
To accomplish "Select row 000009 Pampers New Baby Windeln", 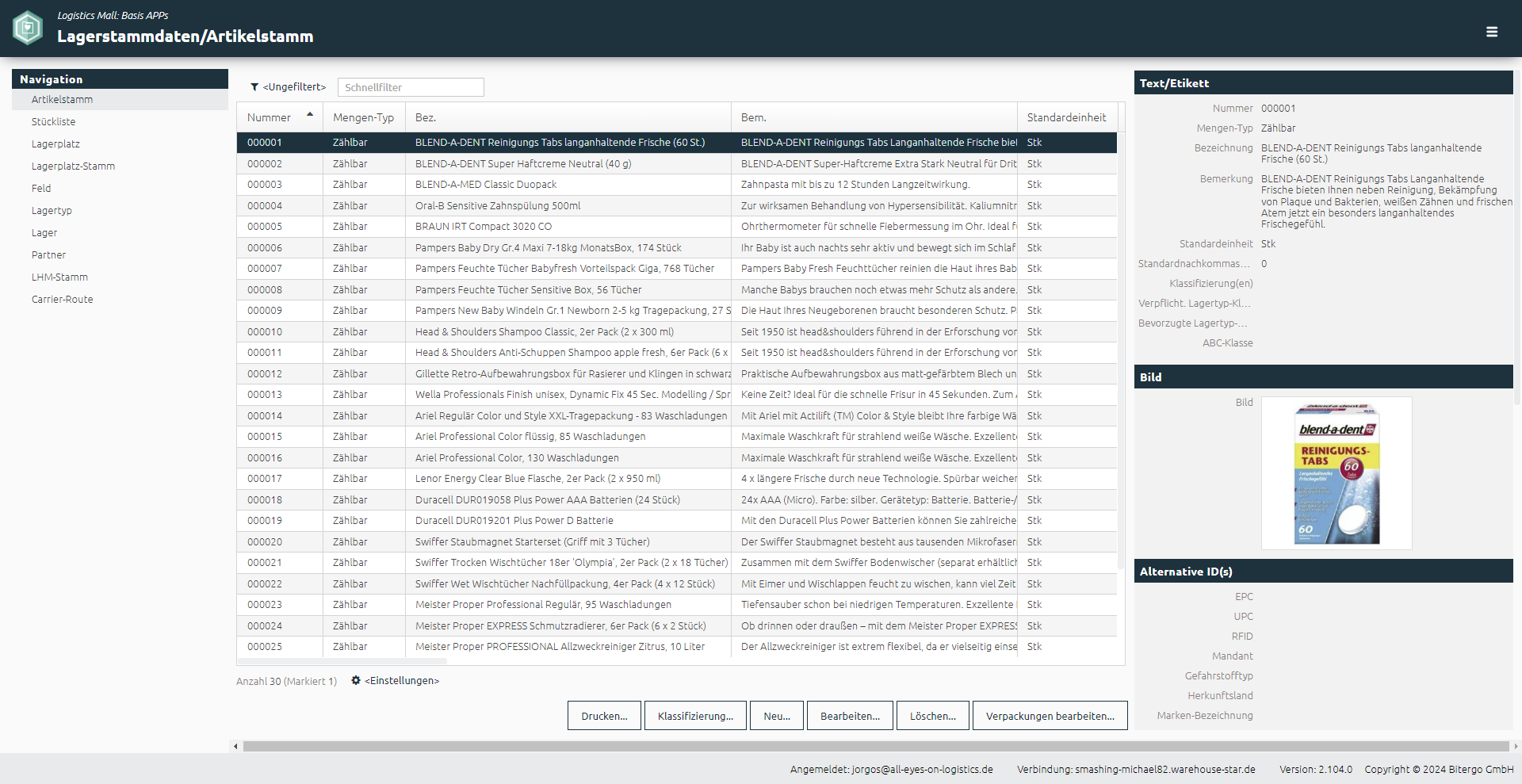I will (x=677, y=311).
